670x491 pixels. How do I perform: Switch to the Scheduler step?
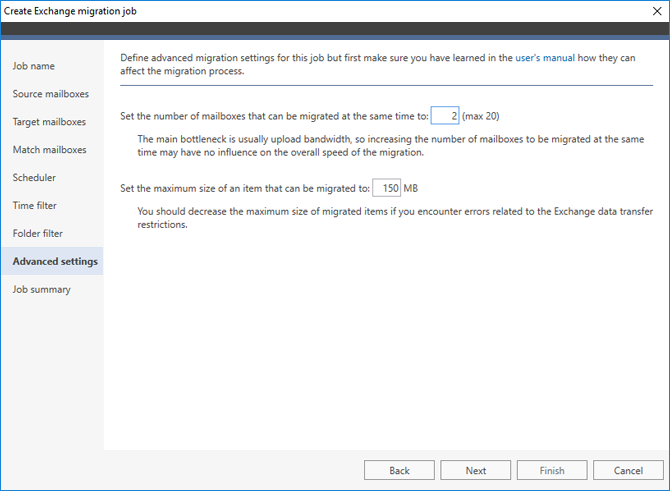[34, 178]
